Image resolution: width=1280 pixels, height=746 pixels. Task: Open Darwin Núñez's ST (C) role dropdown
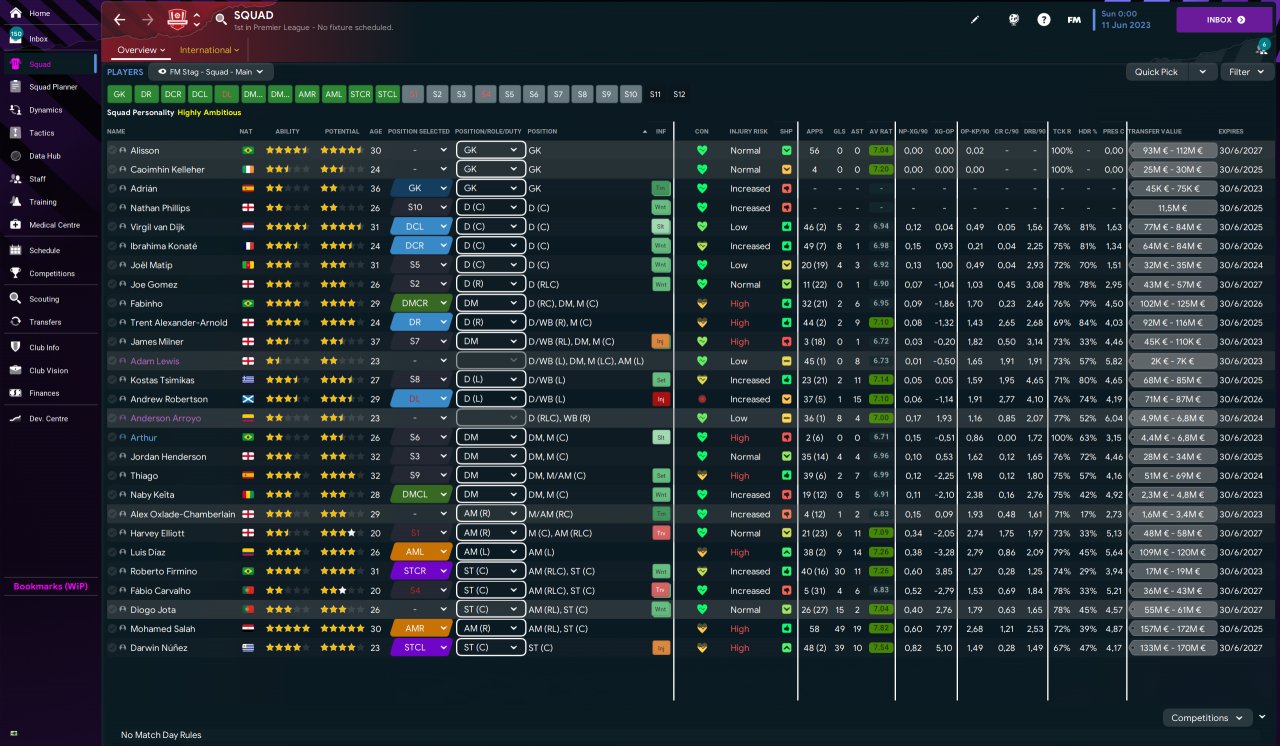(x=490, y=648)
